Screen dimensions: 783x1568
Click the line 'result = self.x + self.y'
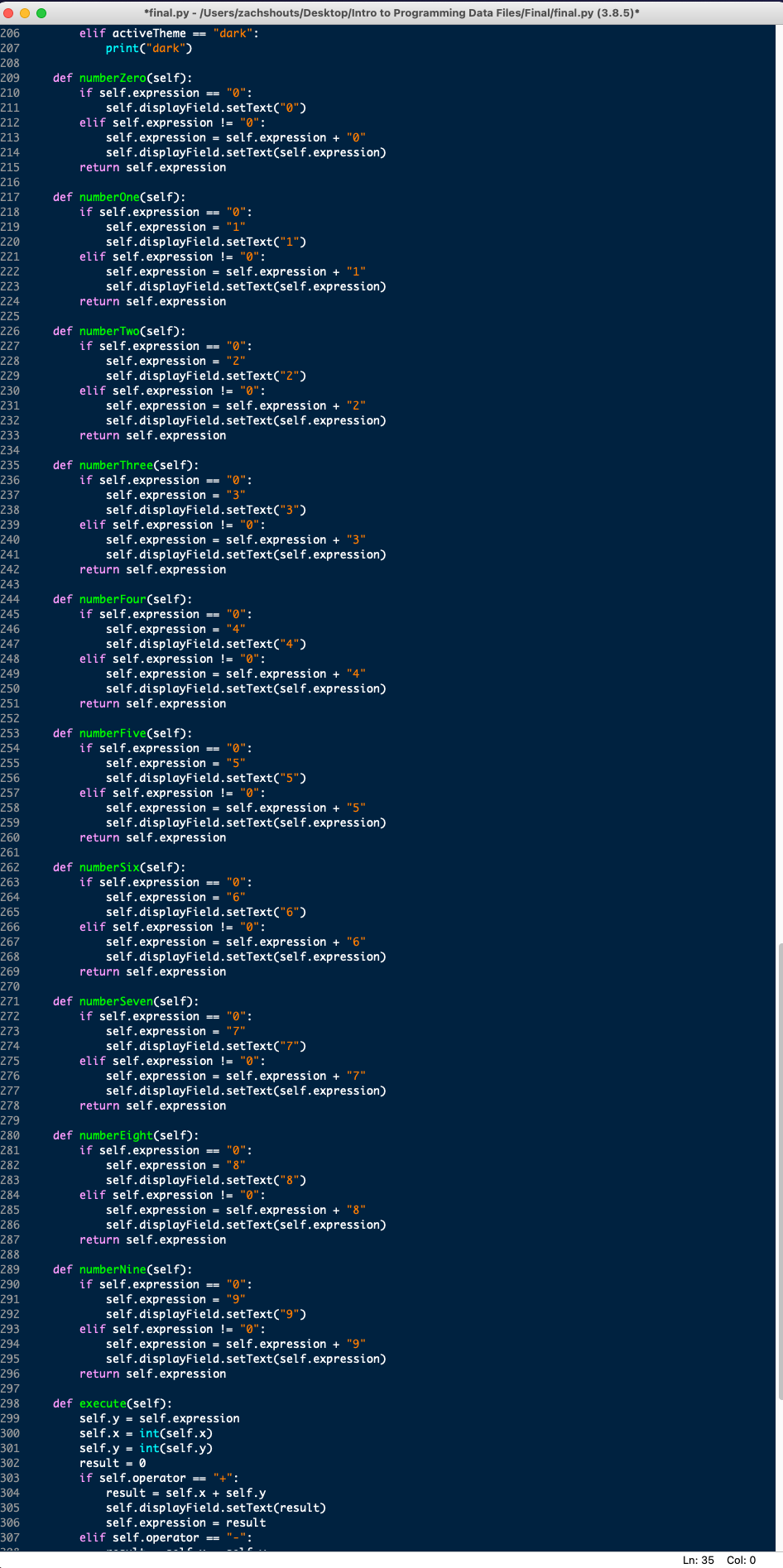(x=186, y=1493)
